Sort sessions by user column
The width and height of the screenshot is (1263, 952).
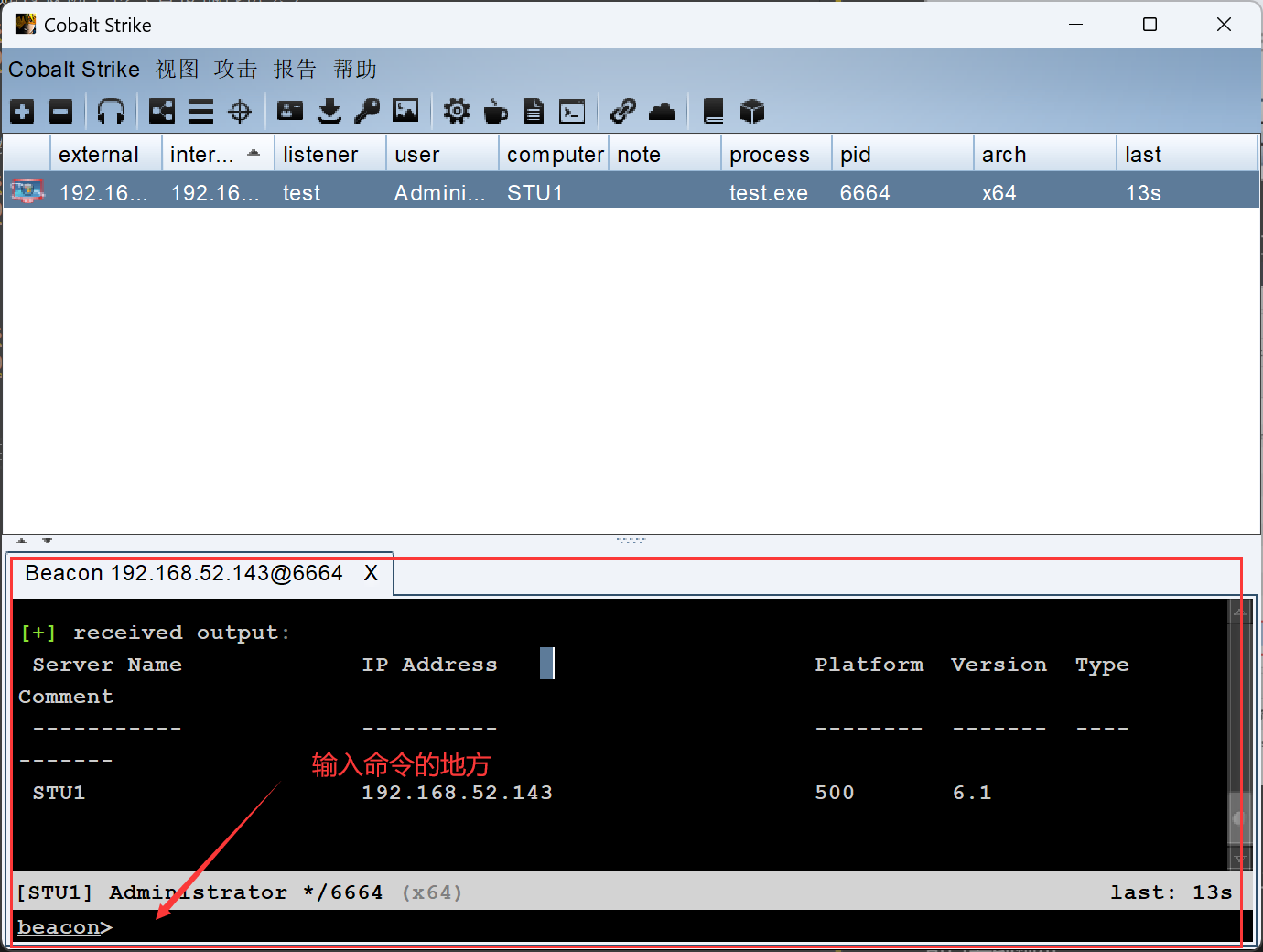click(442, 154)
